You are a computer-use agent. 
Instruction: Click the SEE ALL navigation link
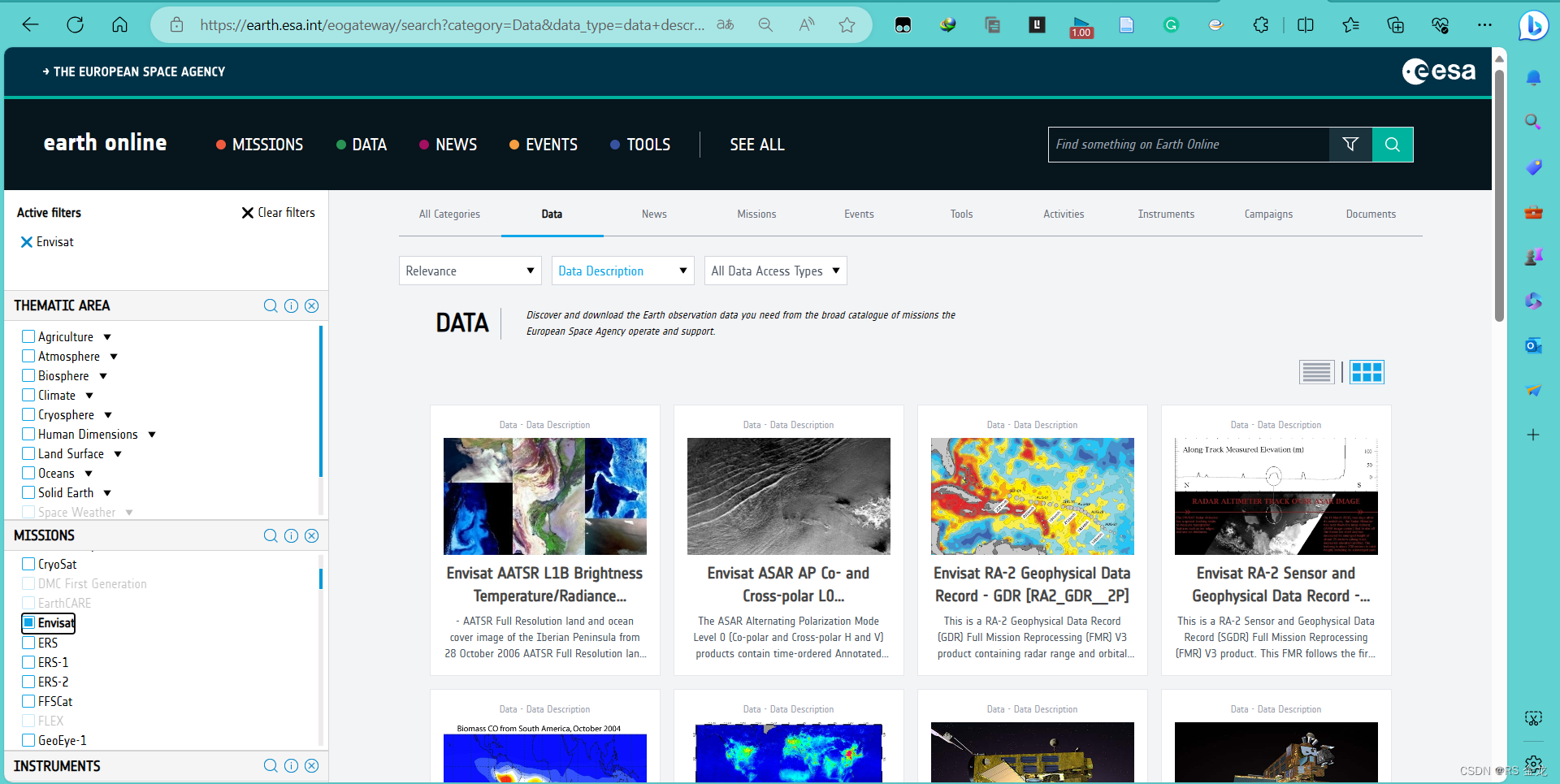click(757, 145)
